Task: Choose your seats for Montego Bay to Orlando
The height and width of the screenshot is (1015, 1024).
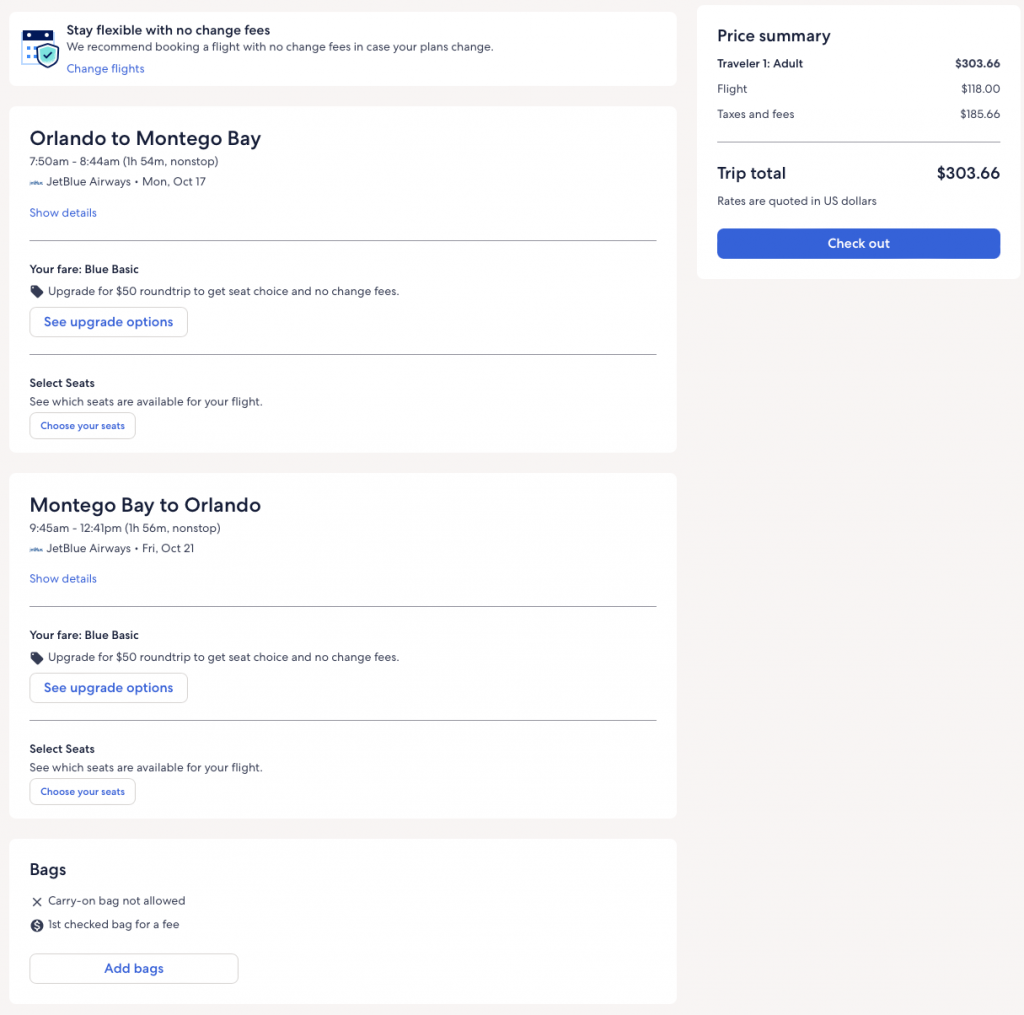Action: click(82, 792)
